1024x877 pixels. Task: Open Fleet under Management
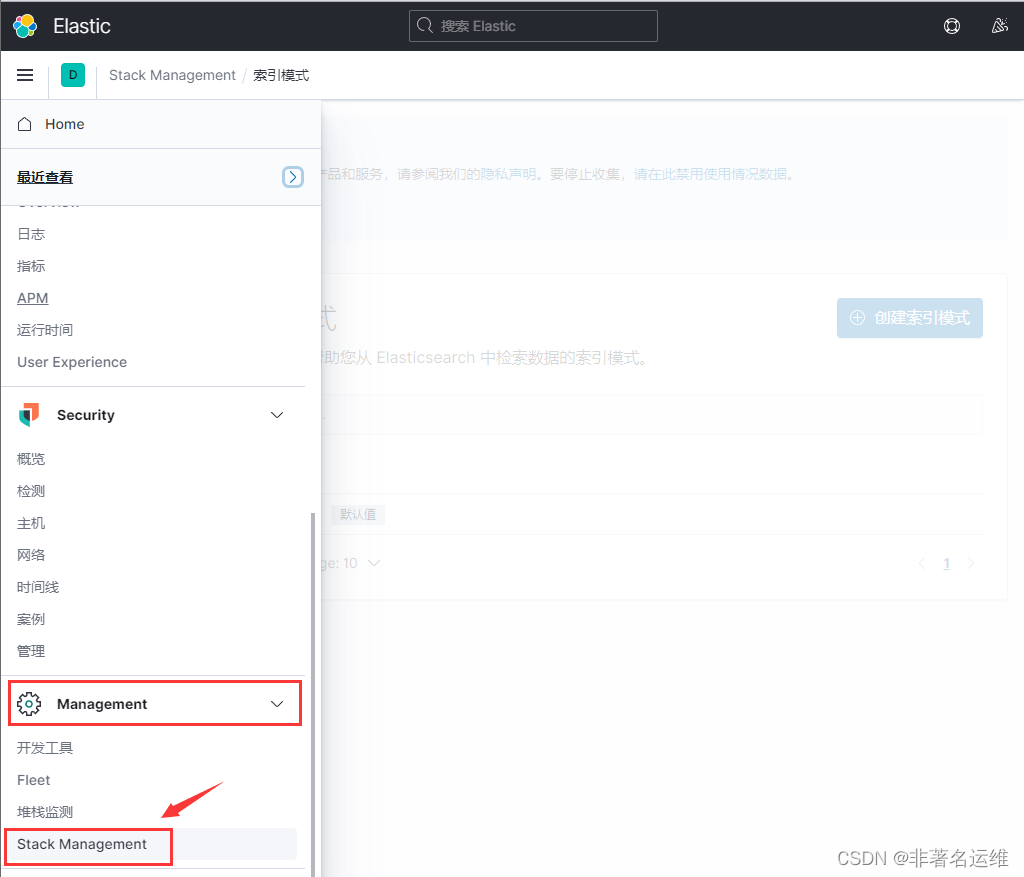[x=33, y=780]
